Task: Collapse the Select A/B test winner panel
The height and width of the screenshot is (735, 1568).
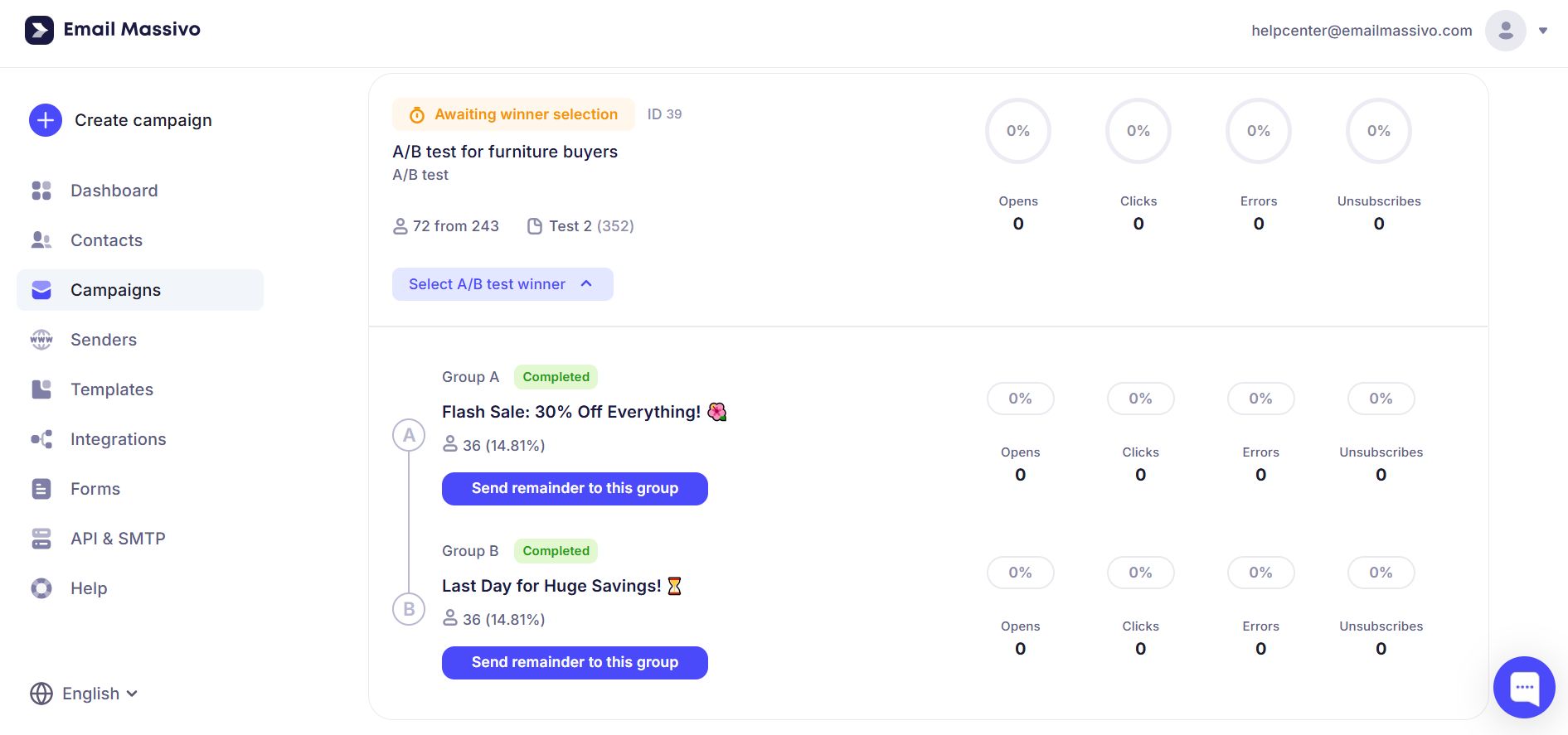Action: pos(502,284)
